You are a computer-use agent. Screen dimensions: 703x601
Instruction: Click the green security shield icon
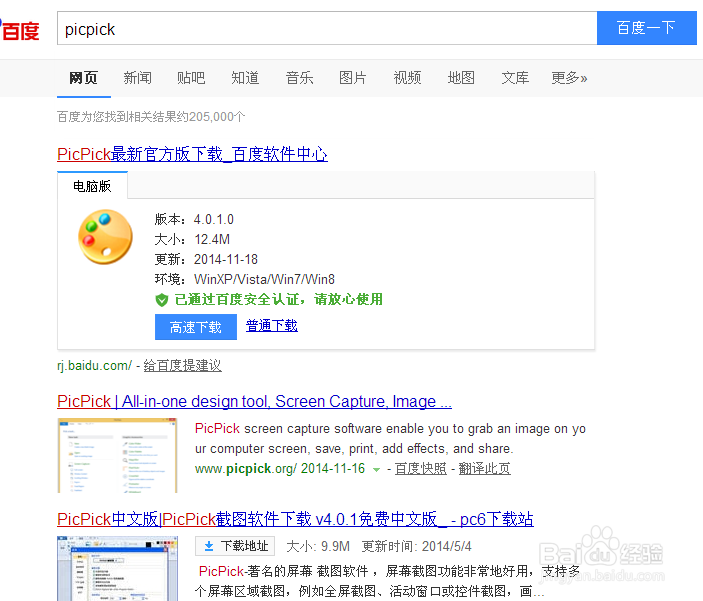point(161,300)
